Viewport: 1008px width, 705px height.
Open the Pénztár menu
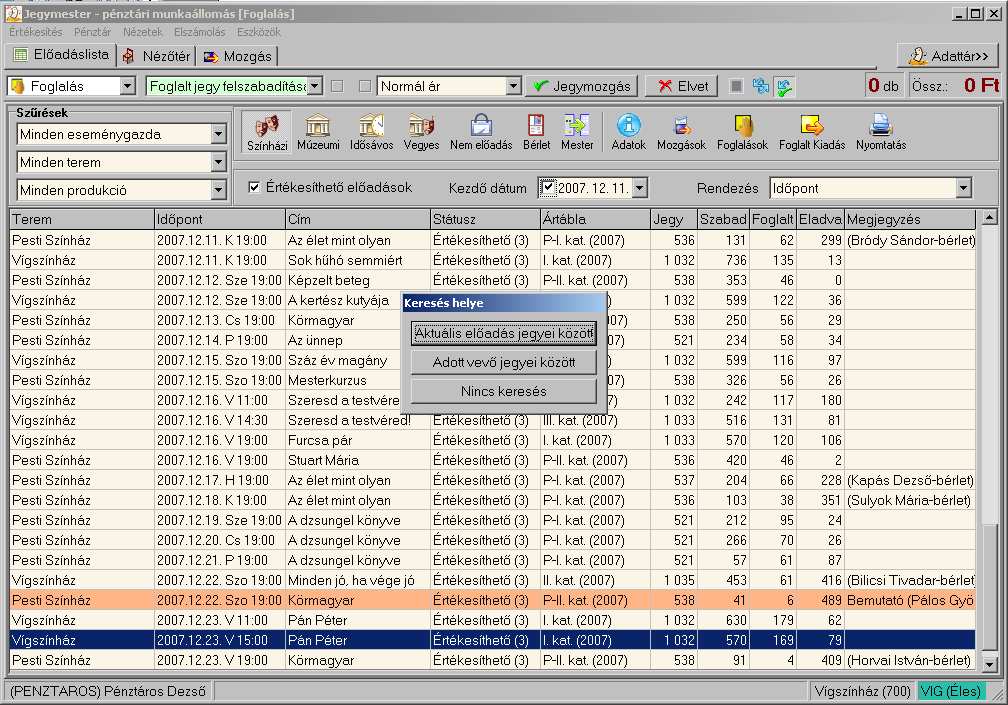coord(92,31)
